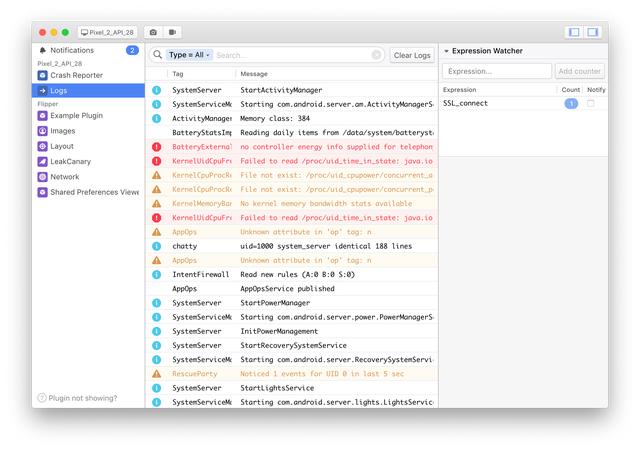
Task: Click the Layout plugin icon
Action: point(42,146)
